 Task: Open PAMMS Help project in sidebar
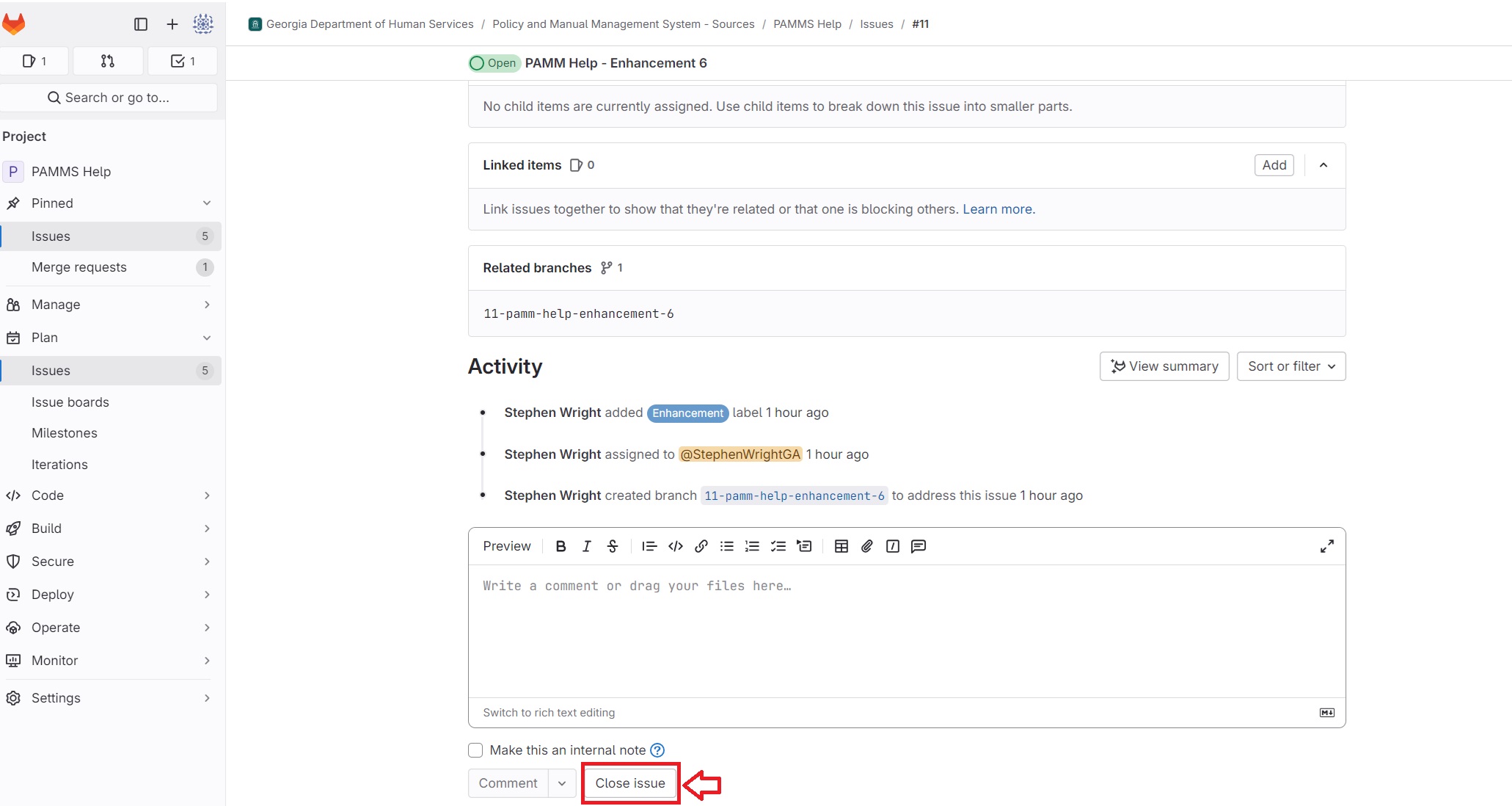[x=110, y=172]
